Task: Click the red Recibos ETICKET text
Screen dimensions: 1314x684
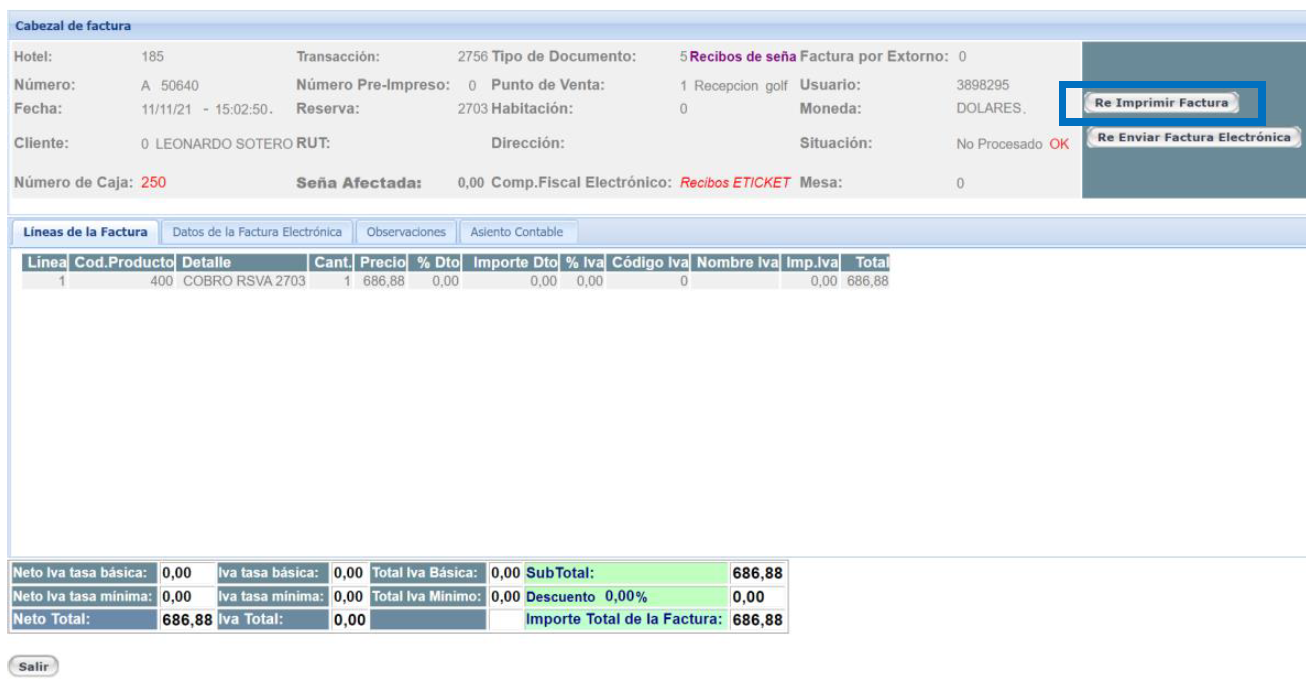Action: tap(735, 183)
